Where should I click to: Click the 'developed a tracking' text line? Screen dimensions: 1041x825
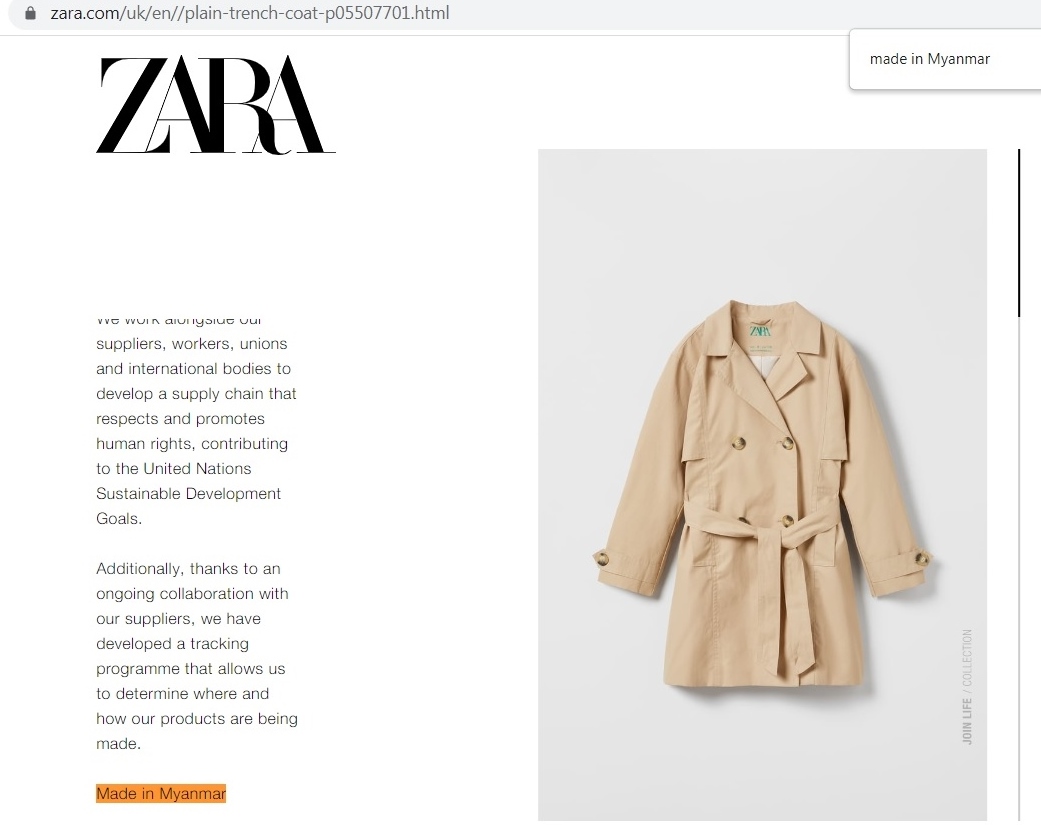tap(173, 644)
